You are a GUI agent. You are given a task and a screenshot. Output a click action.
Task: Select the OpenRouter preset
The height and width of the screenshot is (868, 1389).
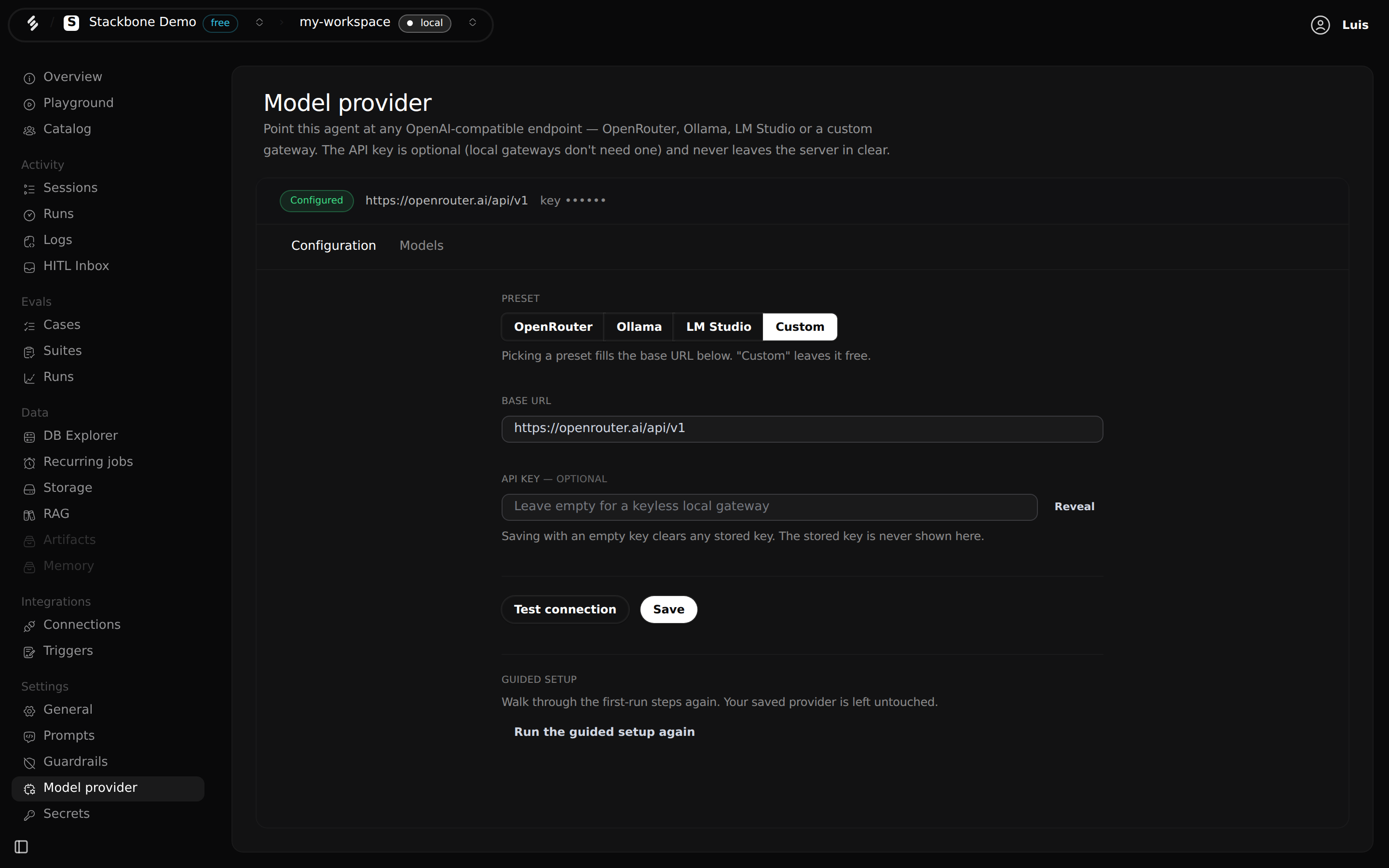(x=553, y=326)
